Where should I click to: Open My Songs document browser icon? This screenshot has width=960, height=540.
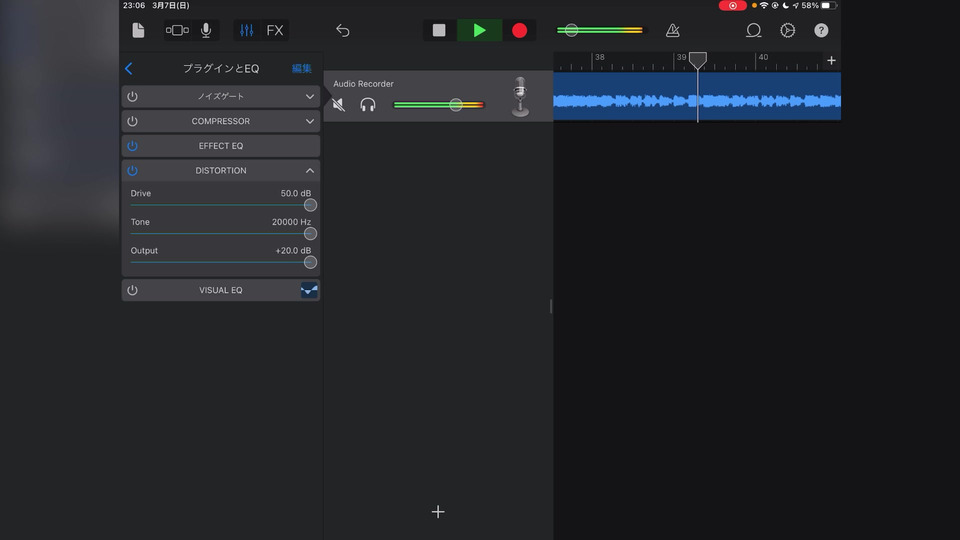[x=138, y=30]
